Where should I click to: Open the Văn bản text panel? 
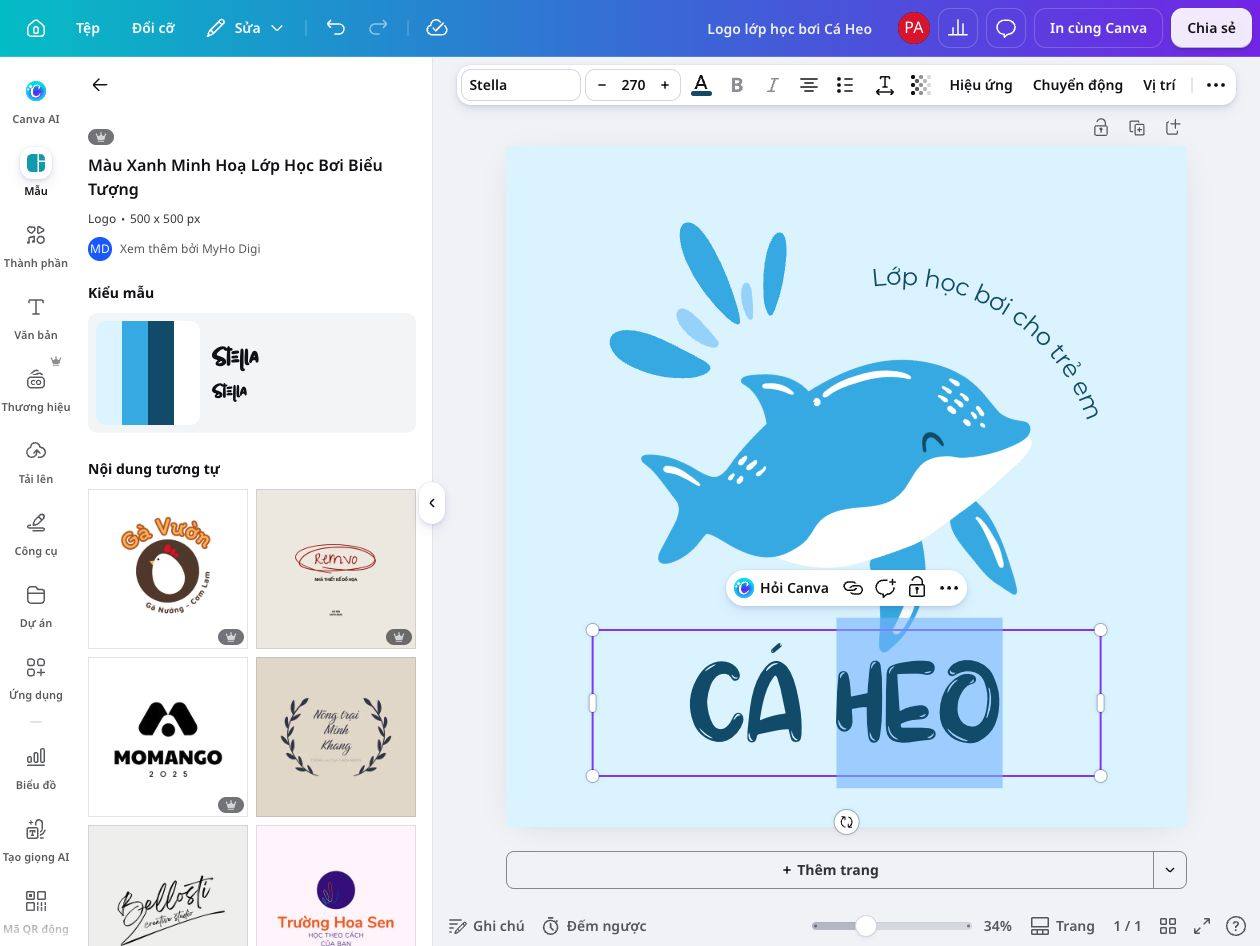[36, 318]
